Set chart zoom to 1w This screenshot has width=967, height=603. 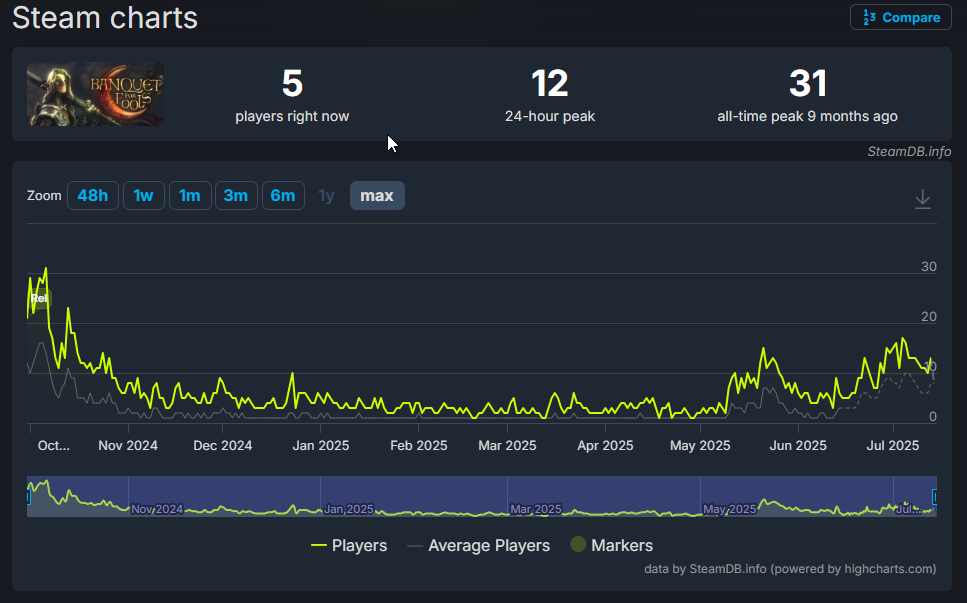144,195
